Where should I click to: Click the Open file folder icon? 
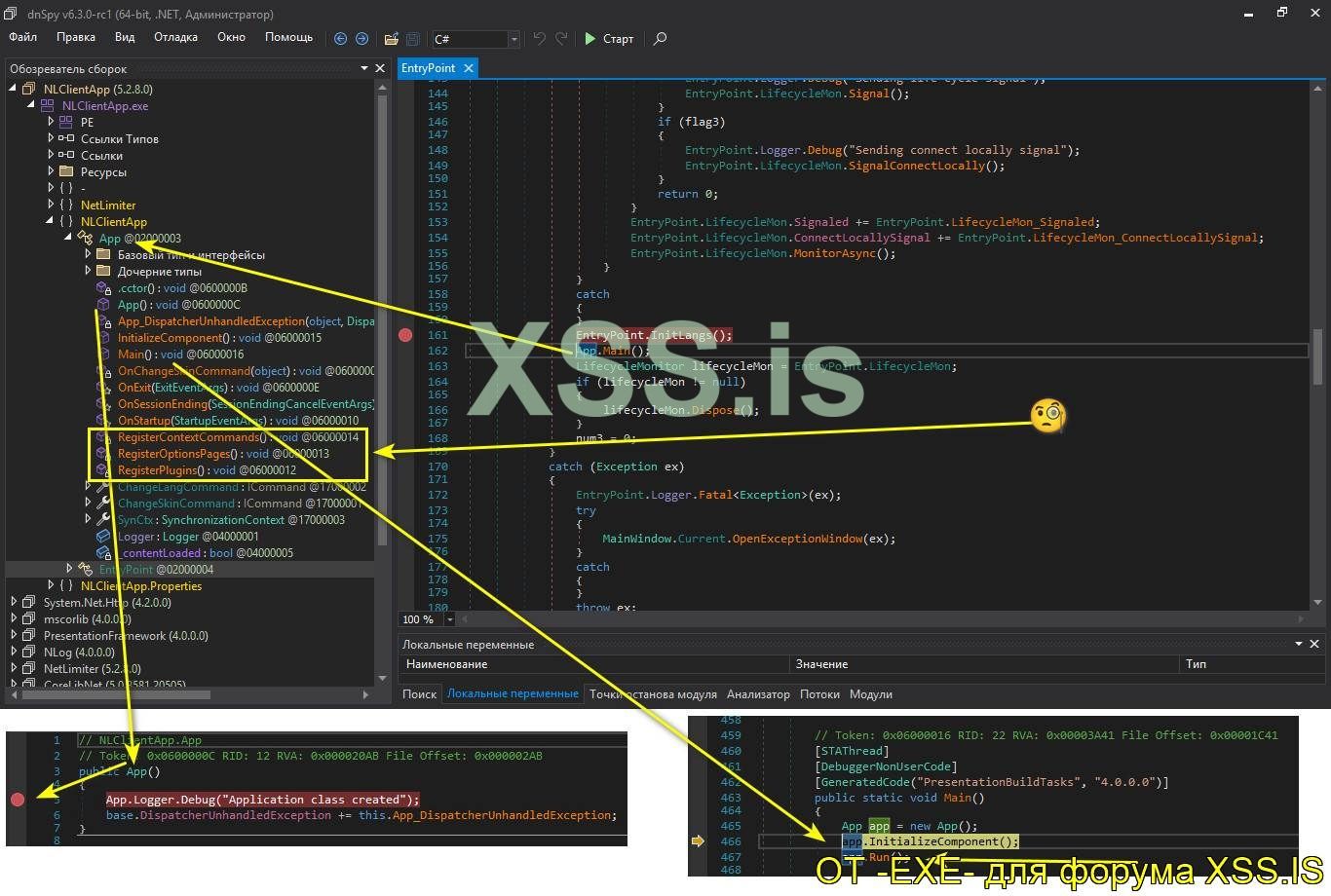(391, 39)
